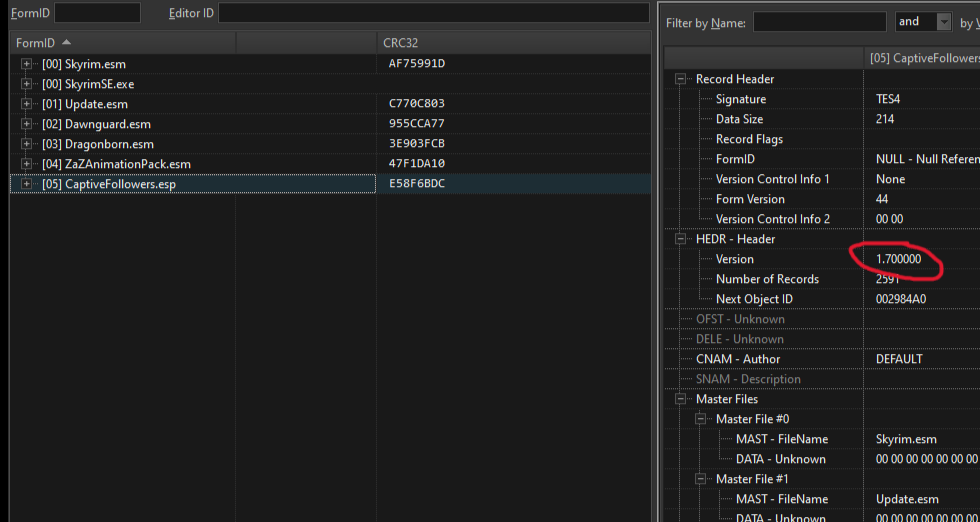Select the Number of Records row
980x522 pixels.
tap(822, 279)
